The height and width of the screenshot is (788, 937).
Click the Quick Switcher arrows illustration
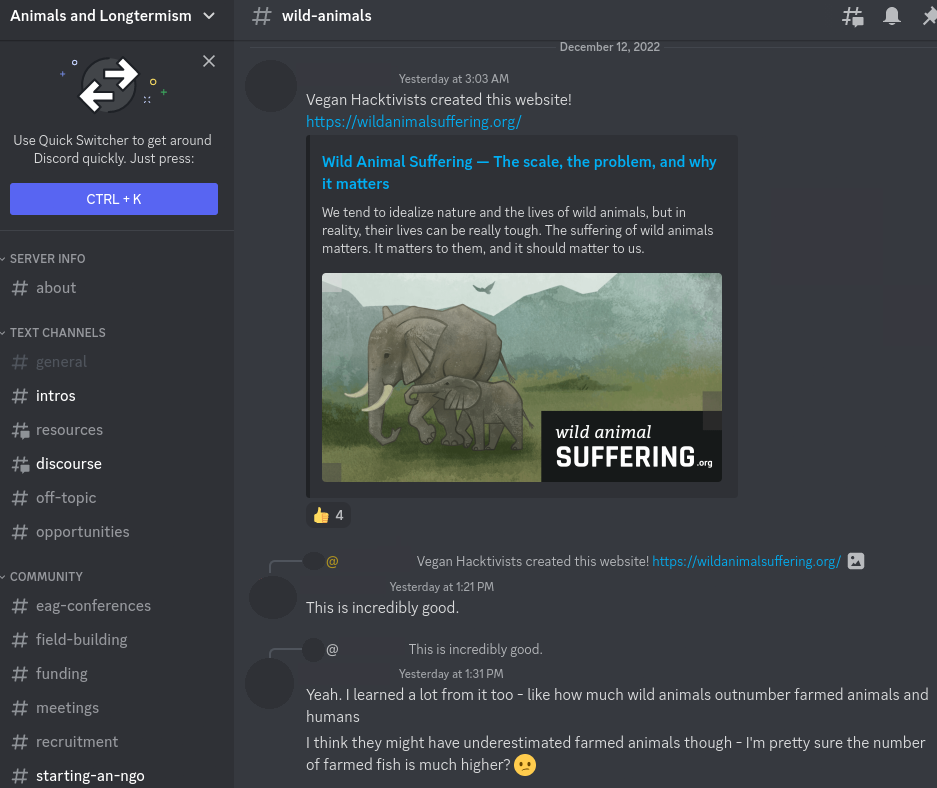tap(108, 85)
